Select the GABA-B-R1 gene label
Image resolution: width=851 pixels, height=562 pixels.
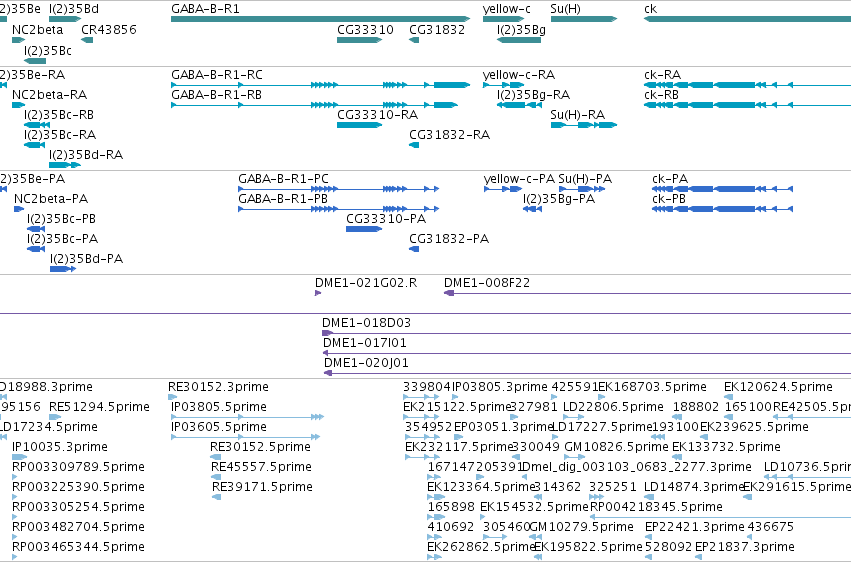[205, 9]
